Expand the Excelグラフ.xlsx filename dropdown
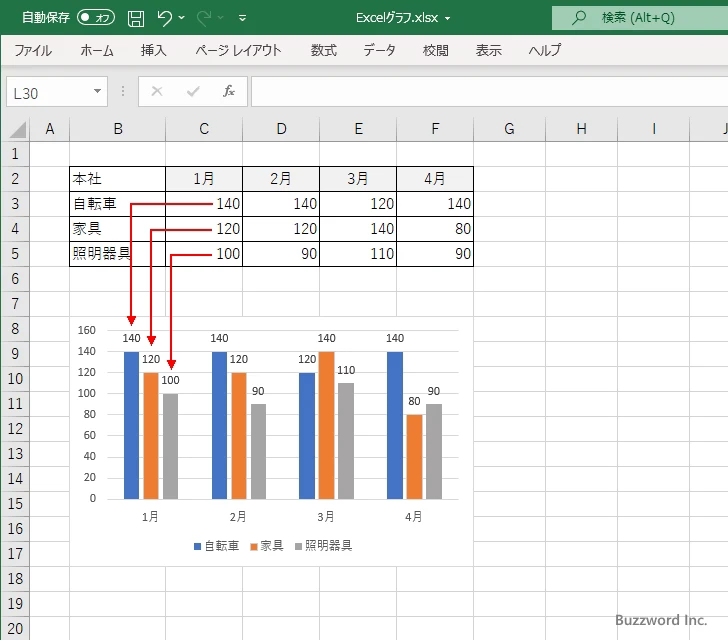This screenshot has height=640, width=728. 448,19
